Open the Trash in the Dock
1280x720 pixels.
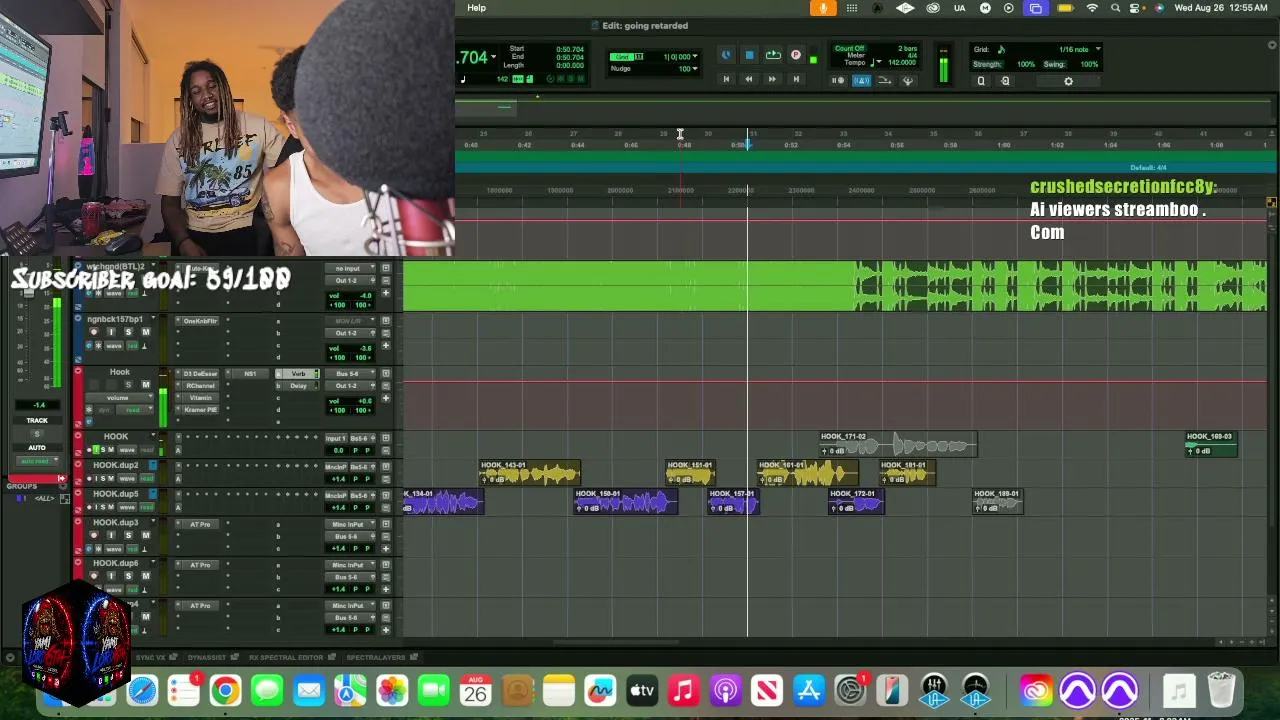coord(1221,690)
